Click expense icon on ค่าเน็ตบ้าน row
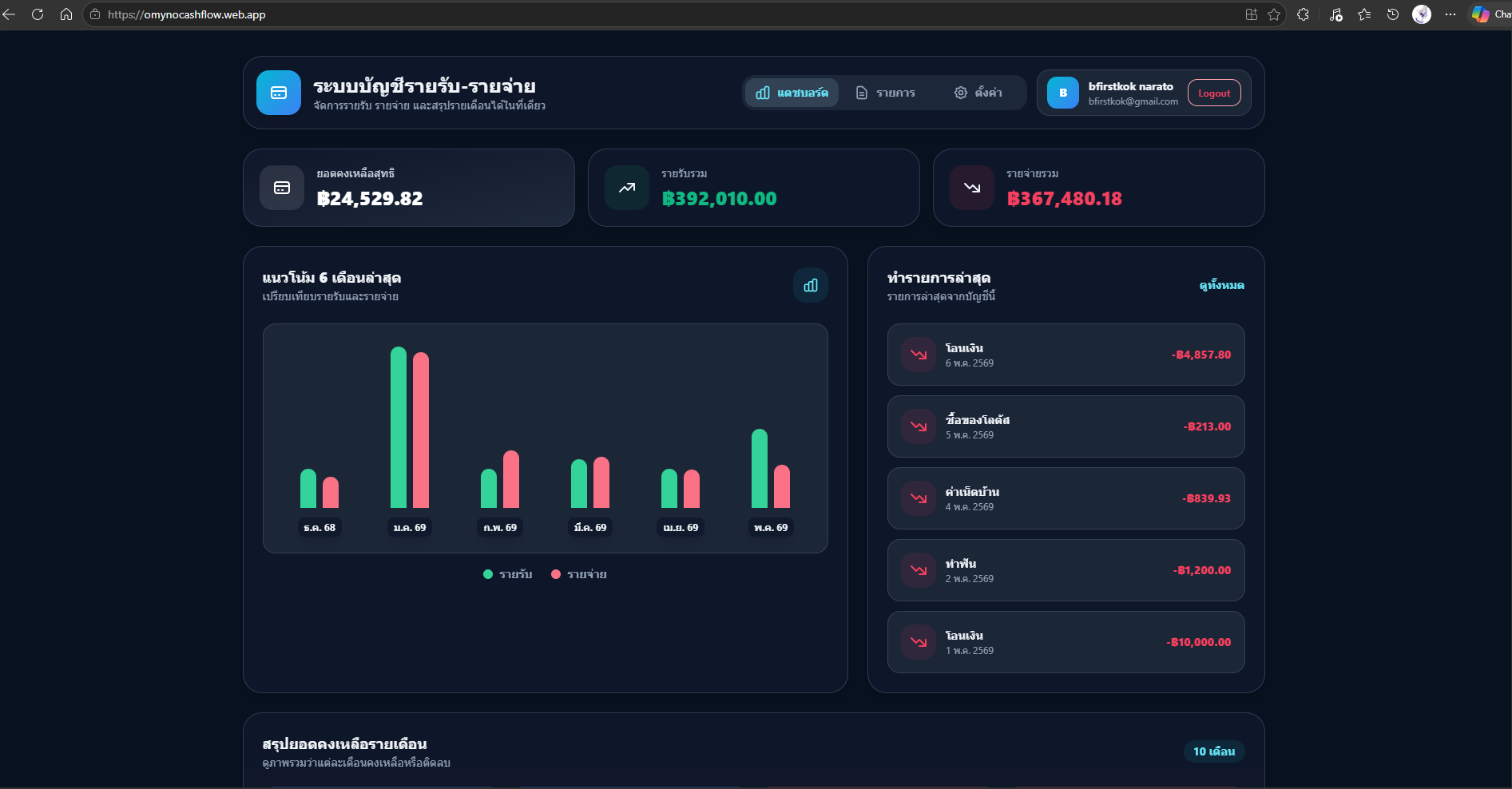 [x=919, y=498]
